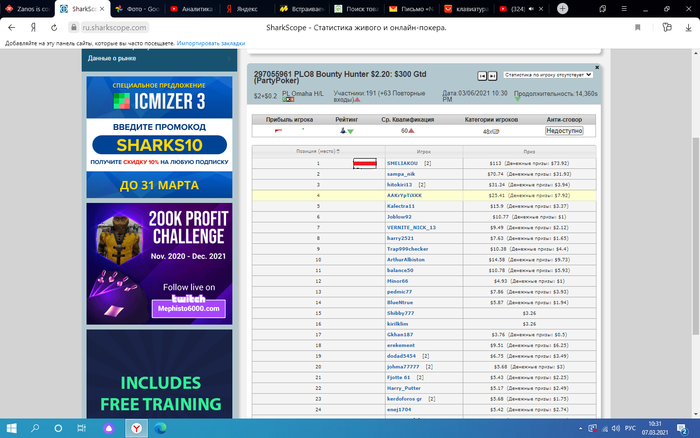This screenshot has width=700, height=438.
Task: Open the notification center
Action: pos(682,429)
